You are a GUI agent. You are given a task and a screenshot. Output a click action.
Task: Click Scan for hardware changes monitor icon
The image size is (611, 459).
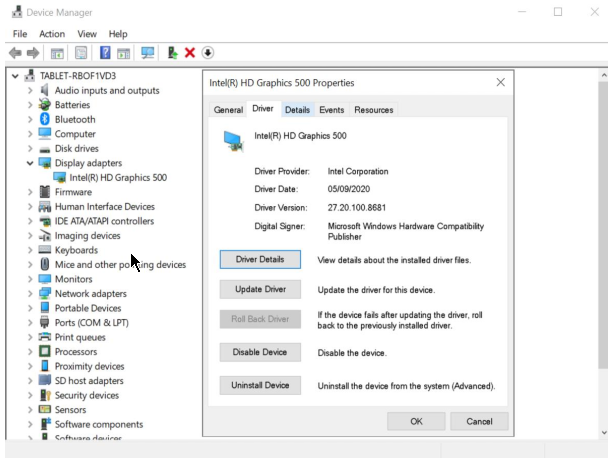point(148,53)
